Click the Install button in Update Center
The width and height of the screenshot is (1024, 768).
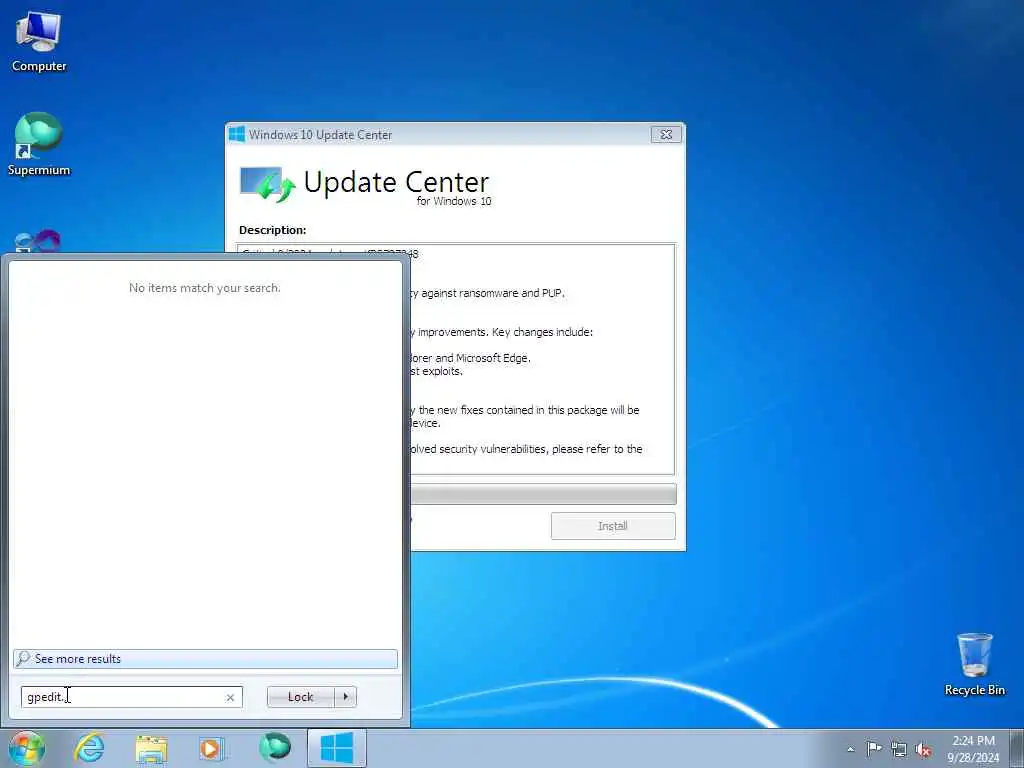click(613, 526)
